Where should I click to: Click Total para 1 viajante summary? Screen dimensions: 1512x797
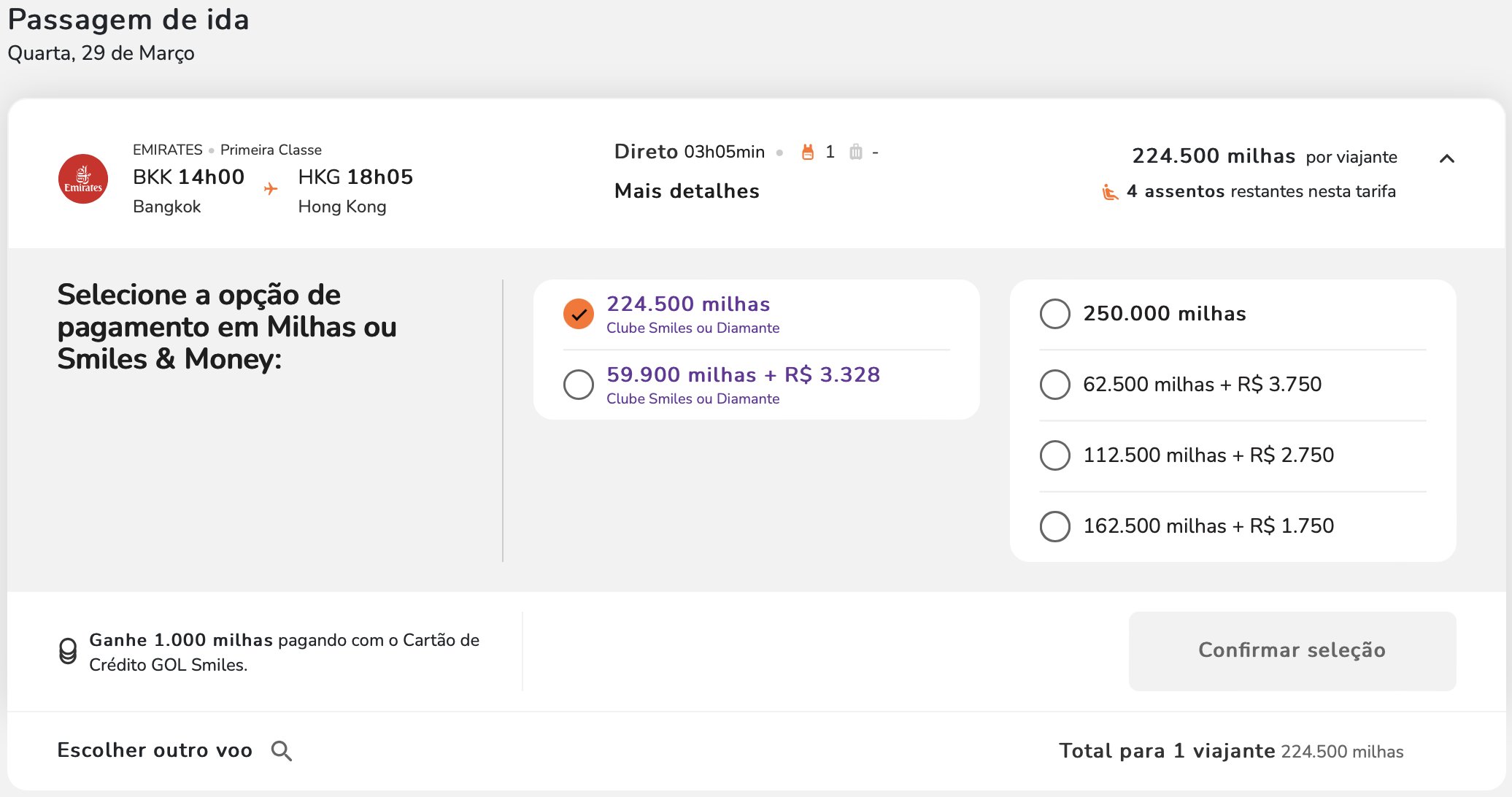1231,751
